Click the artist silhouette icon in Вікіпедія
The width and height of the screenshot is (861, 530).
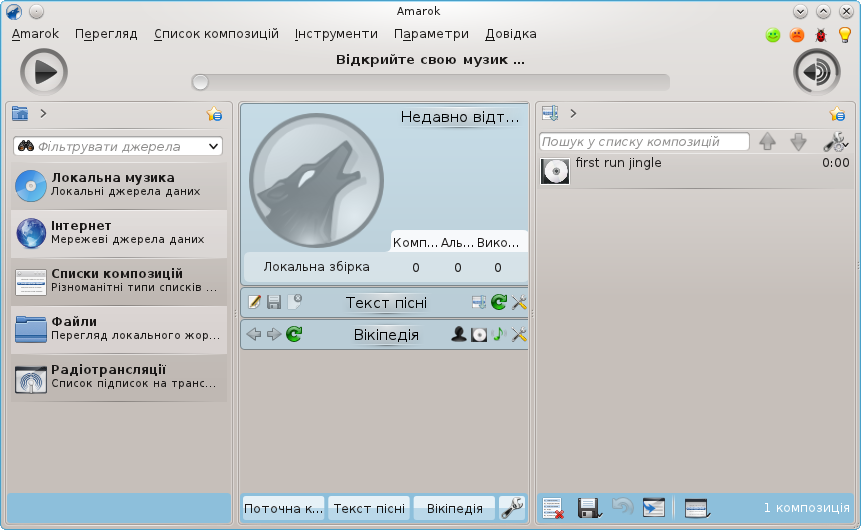tap(459, 334)
